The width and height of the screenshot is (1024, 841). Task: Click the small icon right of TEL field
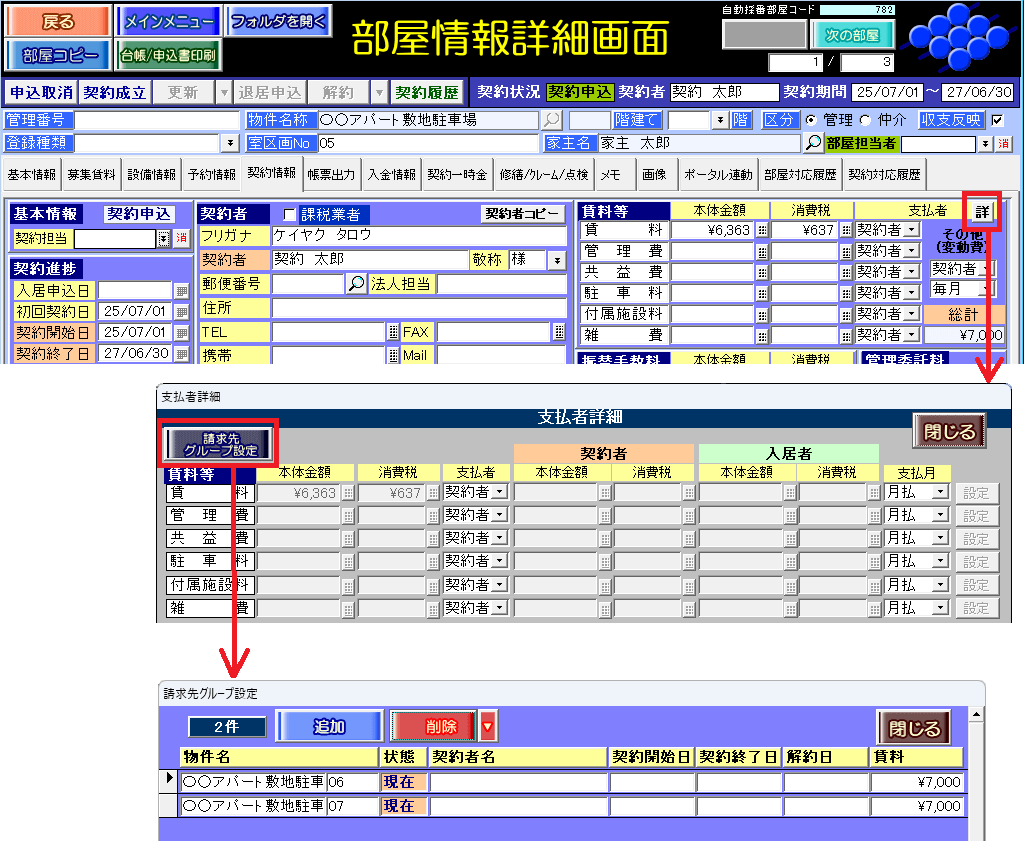click(392, 332)
